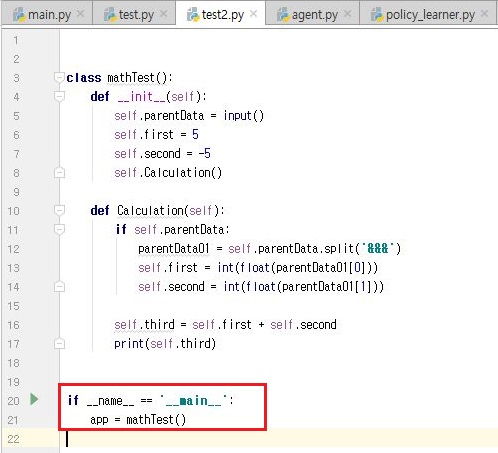The height and width of the screenshot is (453, 498).
Task: Click the '__main__' string on line 20
Action: [193, 400]
